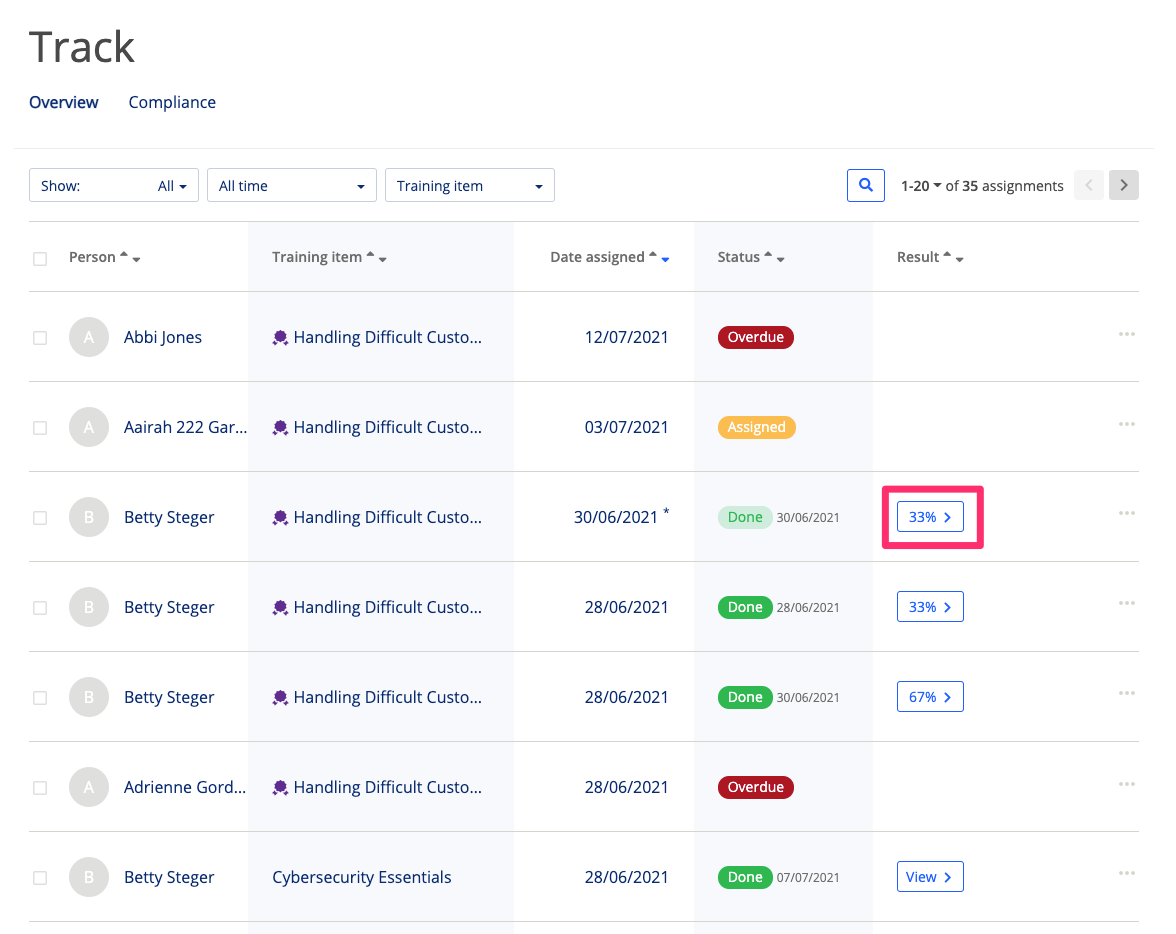Click the Assigned status badge

click(756, 427)
